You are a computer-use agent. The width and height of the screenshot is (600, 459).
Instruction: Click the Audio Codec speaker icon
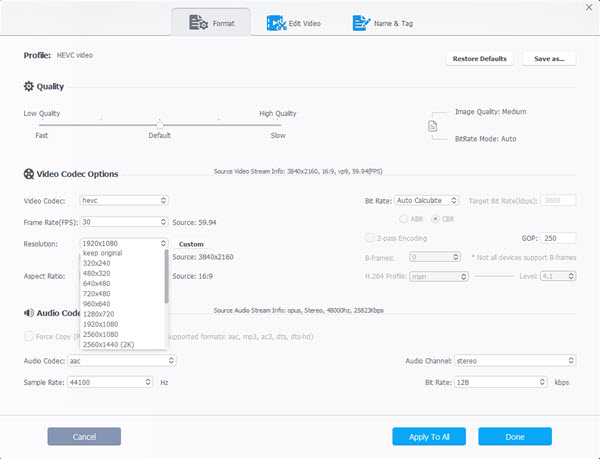[29, 313]
